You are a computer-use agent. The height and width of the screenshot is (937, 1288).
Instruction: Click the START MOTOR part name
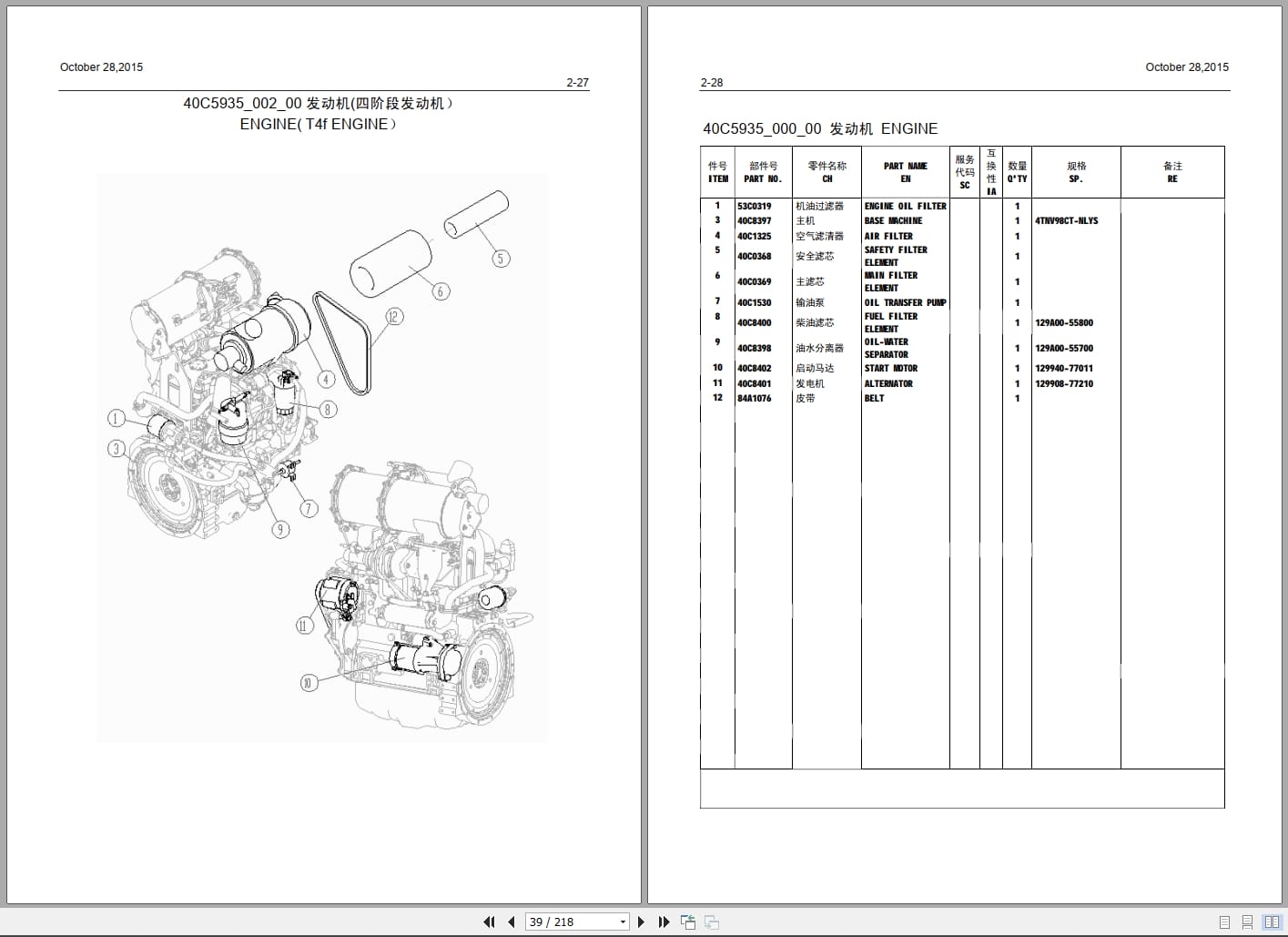coord(891,369)
